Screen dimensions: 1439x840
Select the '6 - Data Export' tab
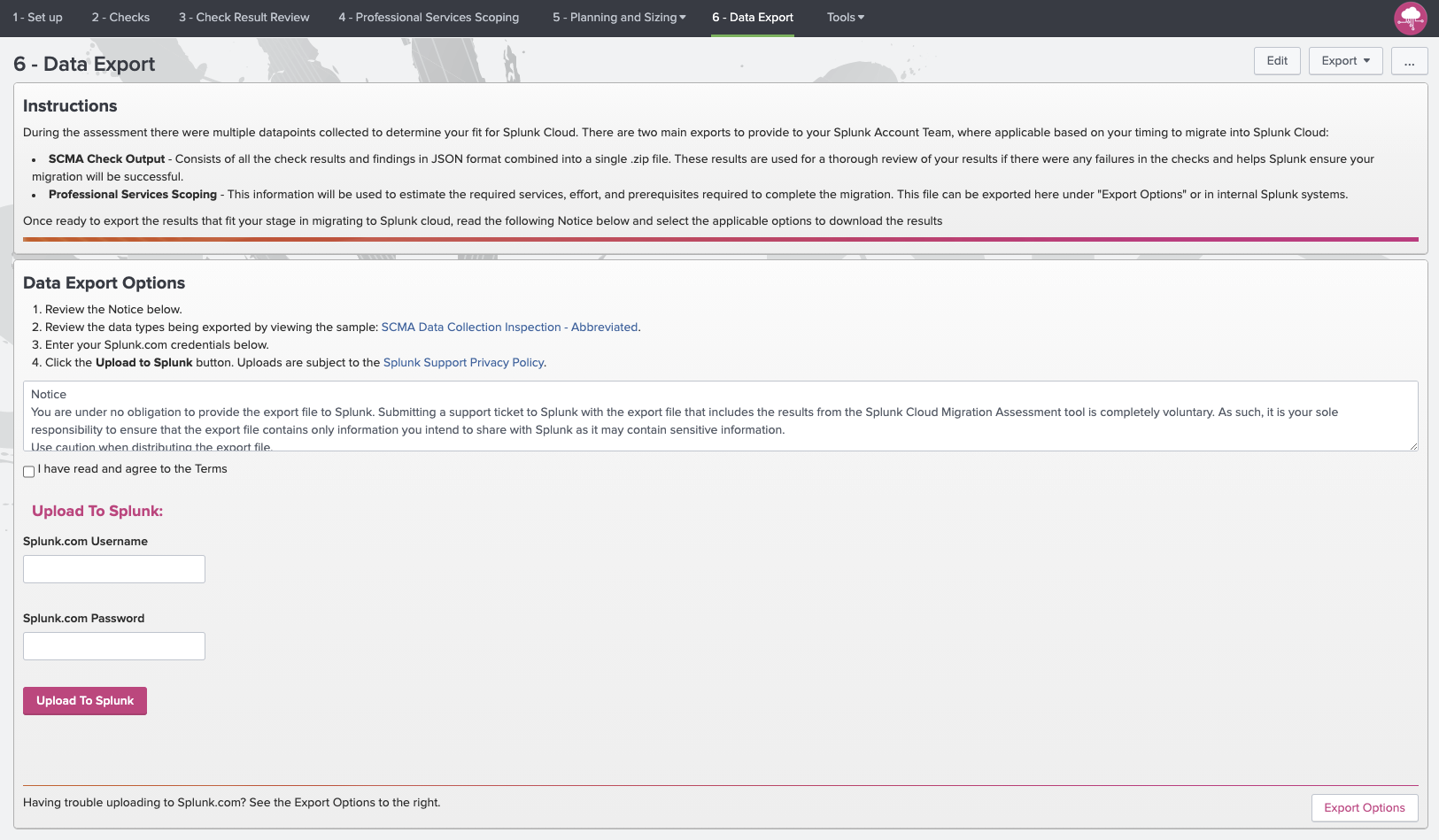point(752,17)
